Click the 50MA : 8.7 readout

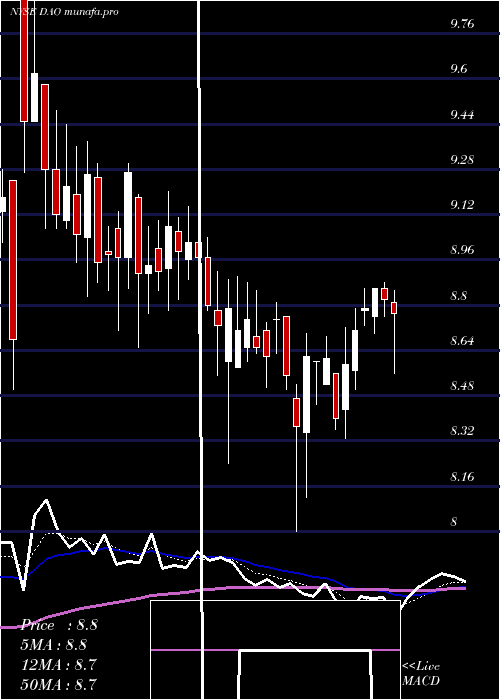(59, 684)
